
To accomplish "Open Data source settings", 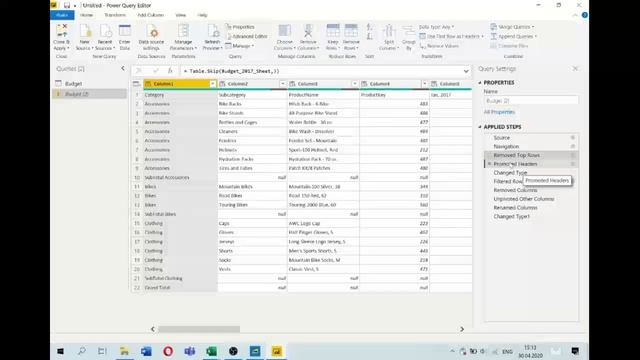I will (x=151, y=36).
